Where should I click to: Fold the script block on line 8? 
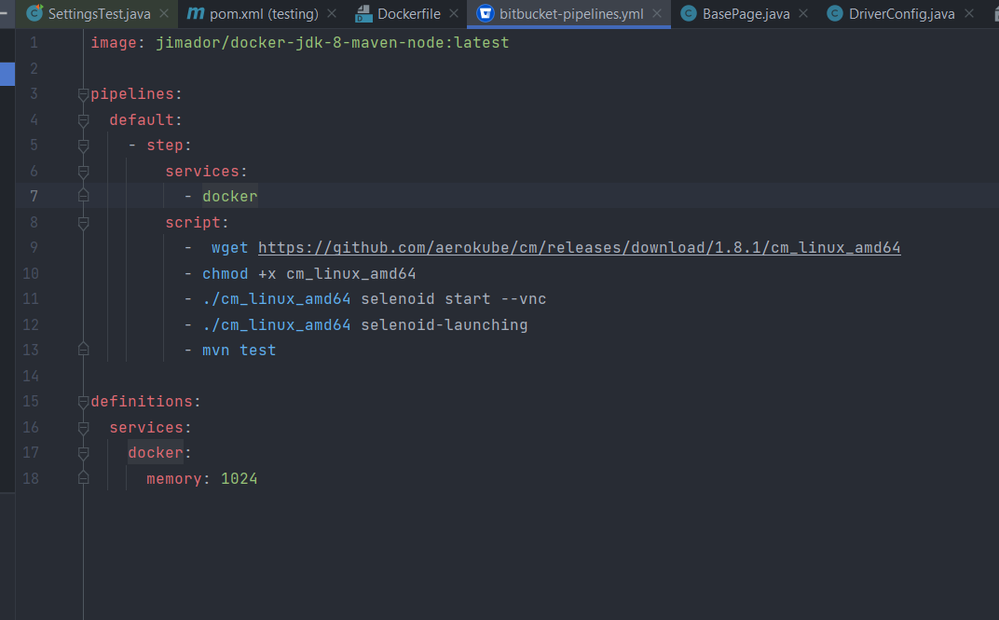83,223
